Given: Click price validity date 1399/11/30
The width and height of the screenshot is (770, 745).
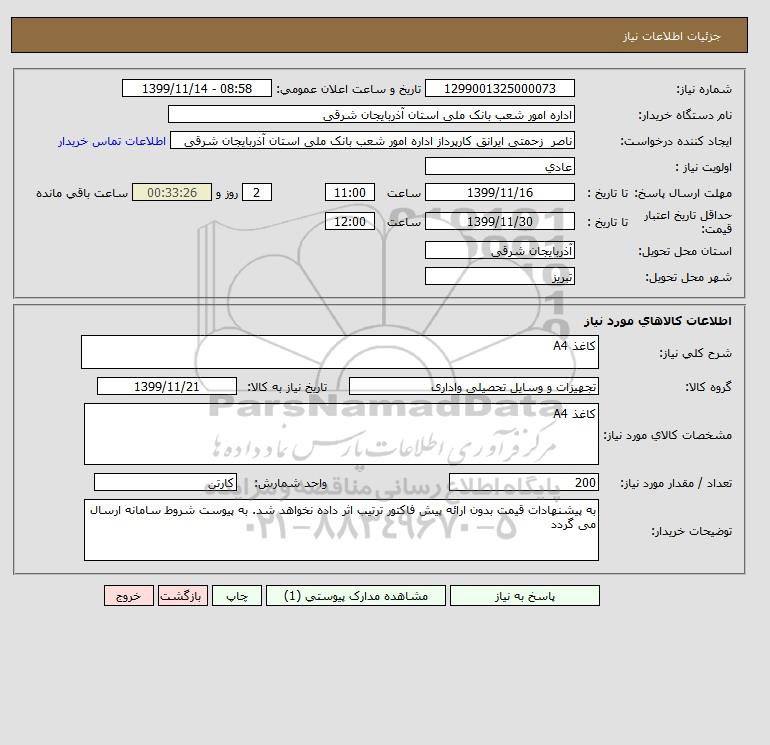Looking at the screenshot, I should [x=499, y=221].
